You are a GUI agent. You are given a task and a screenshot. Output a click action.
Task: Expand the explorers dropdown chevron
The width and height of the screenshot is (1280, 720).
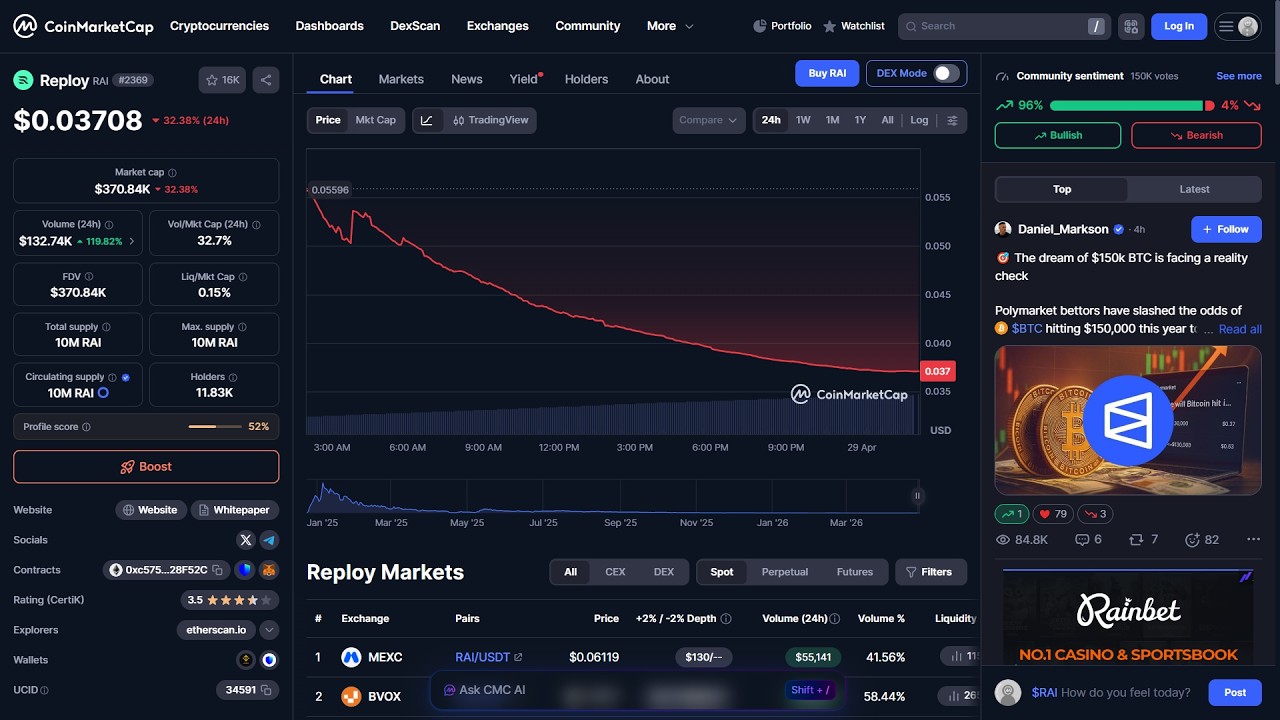pyautogui.click(x=269, y=630)
